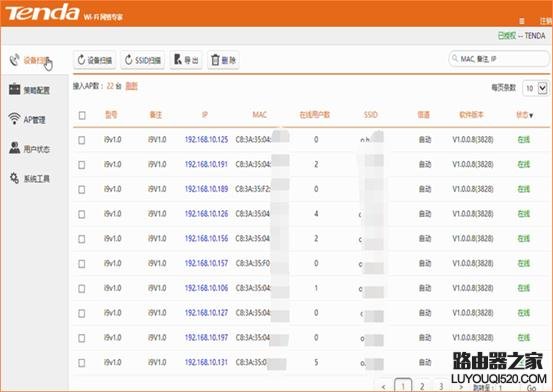Click i9v1.0 model in row 192.168.10.157
Screen dimensions: 553x392
click(113, 263)
